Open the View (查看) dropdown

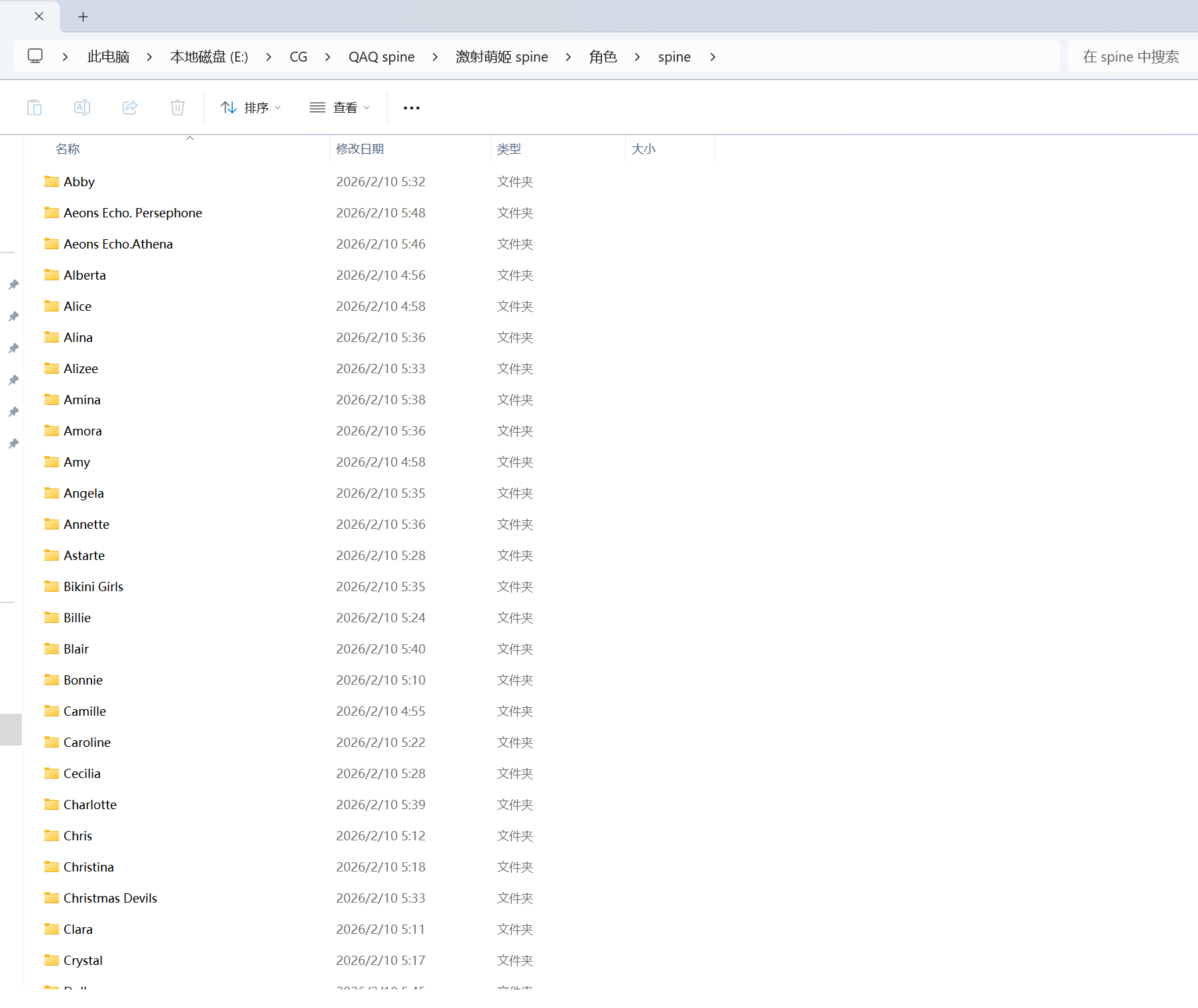click(x=339, y=107)
